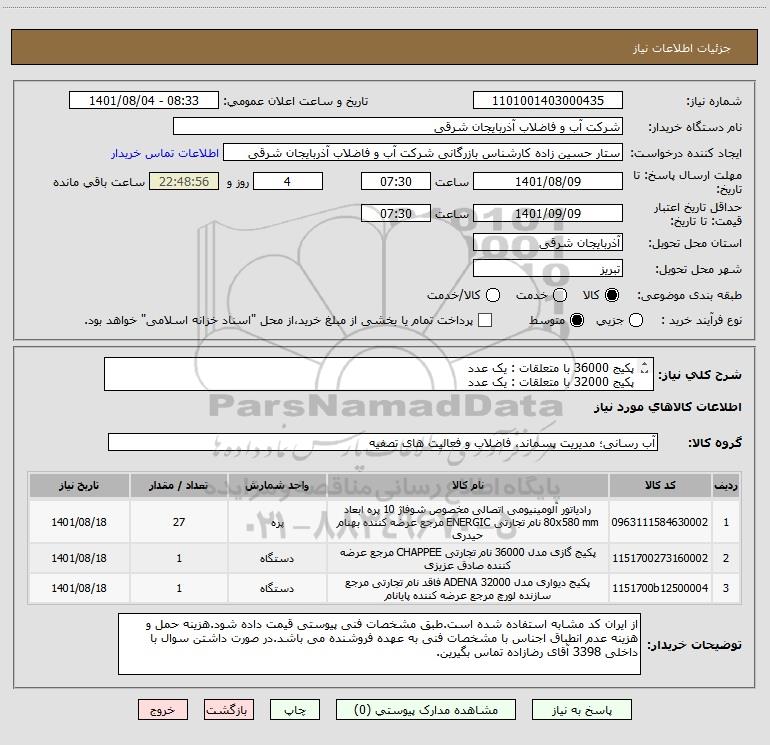
Task: Click the توضیحات خریدار text box
Action: pyautogui.click(x=379, y=643)
